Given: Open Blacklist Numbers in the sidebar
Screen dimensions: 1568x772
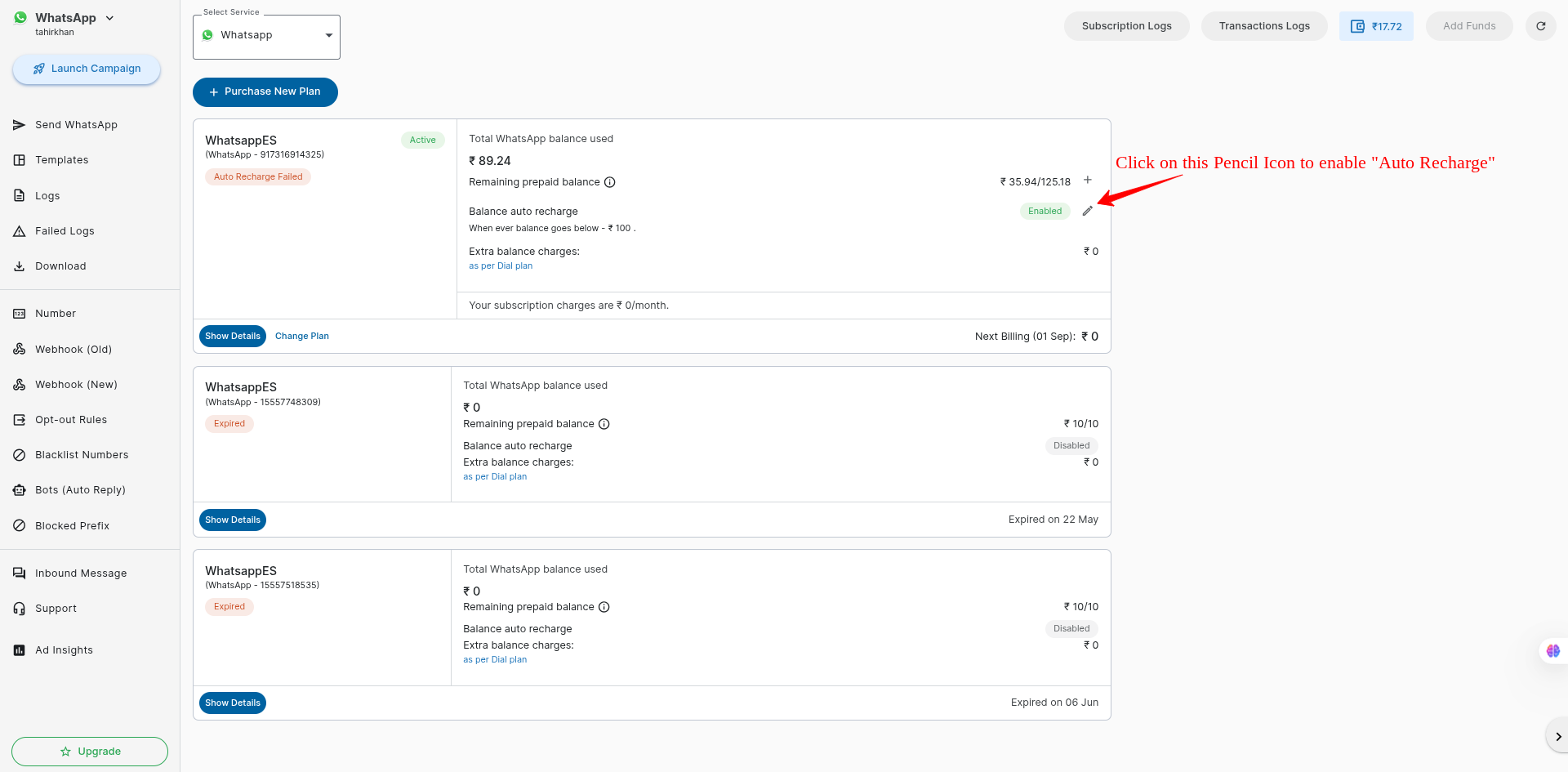Looking at the screenshot, I should (x=82, y=455).
